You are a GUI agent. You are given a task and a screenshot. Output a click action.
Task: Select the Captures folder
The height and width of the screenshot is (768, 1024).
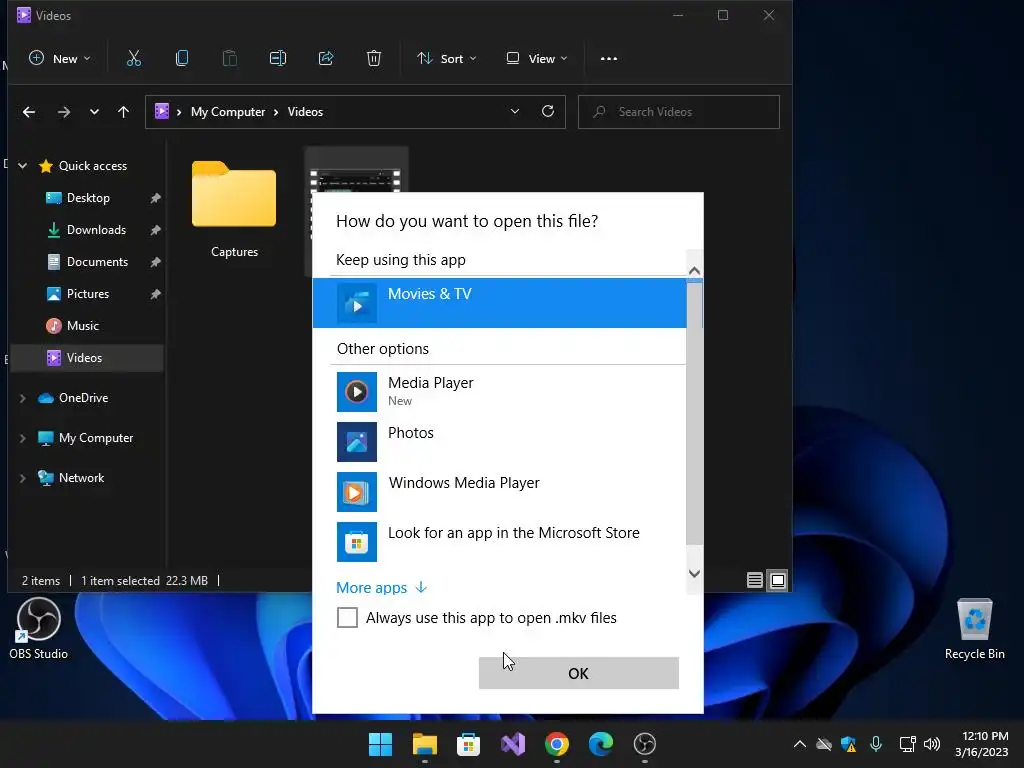[x=234, y=210]
